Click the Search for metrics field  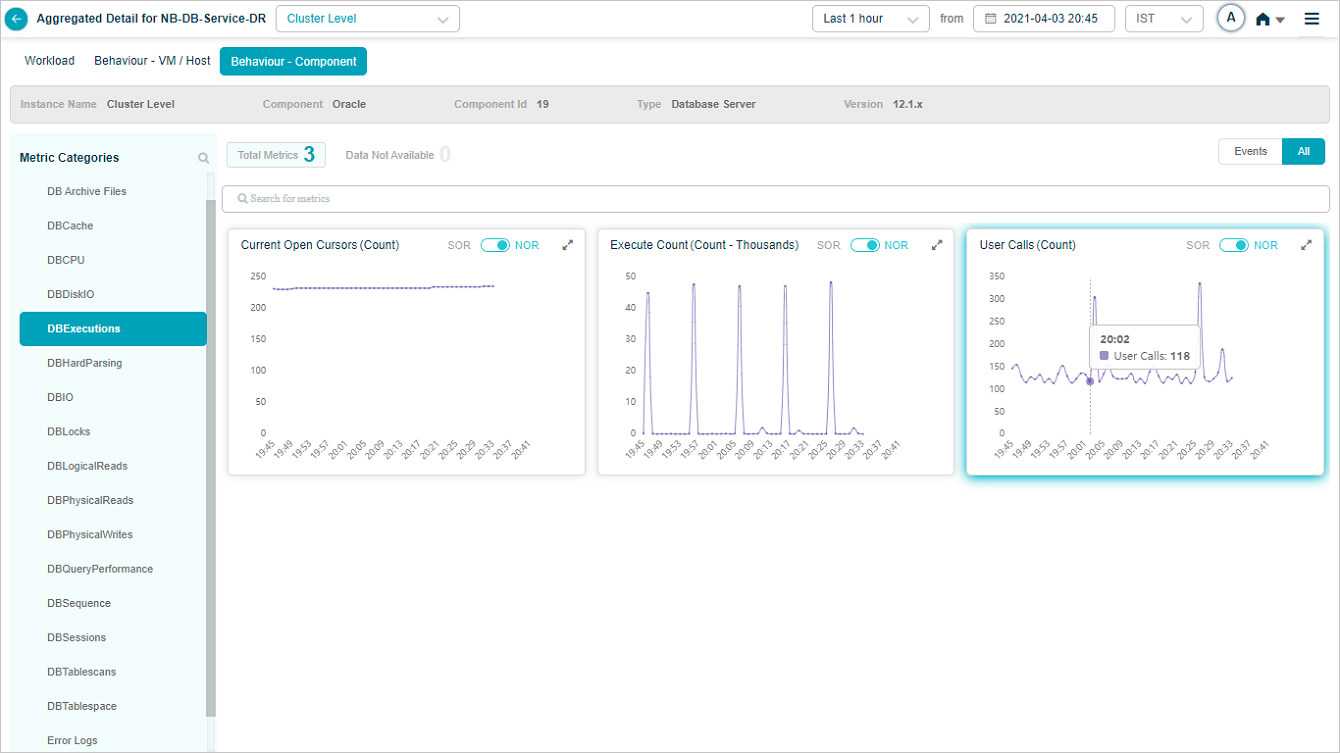pyautogui.click(x=775, y=199)
